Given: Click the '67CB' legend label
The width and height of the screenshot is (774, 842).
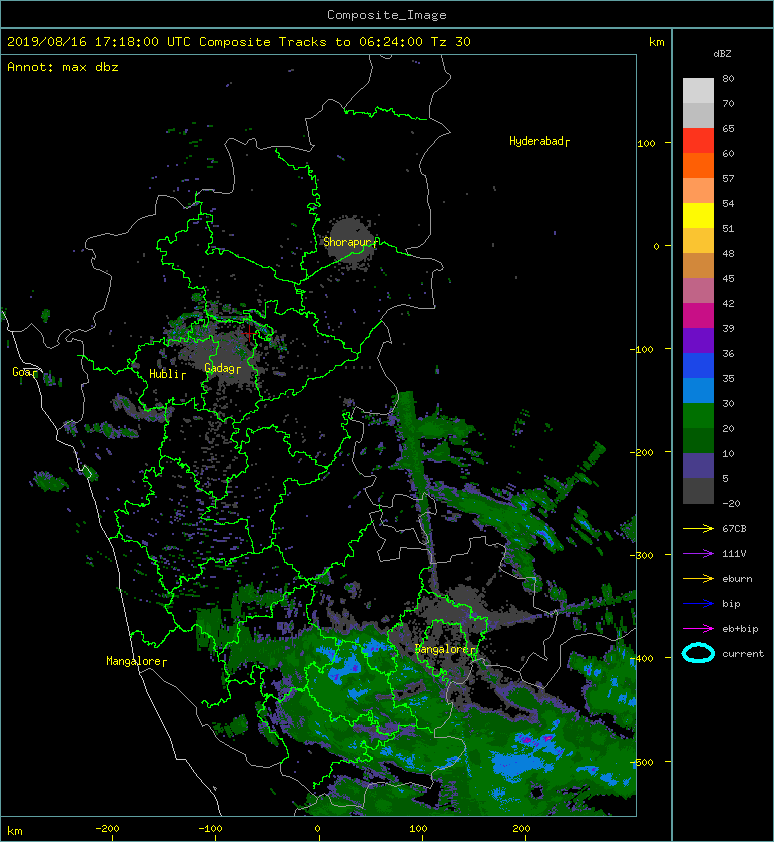Looking at the screenshot, I should coord(734,528).
